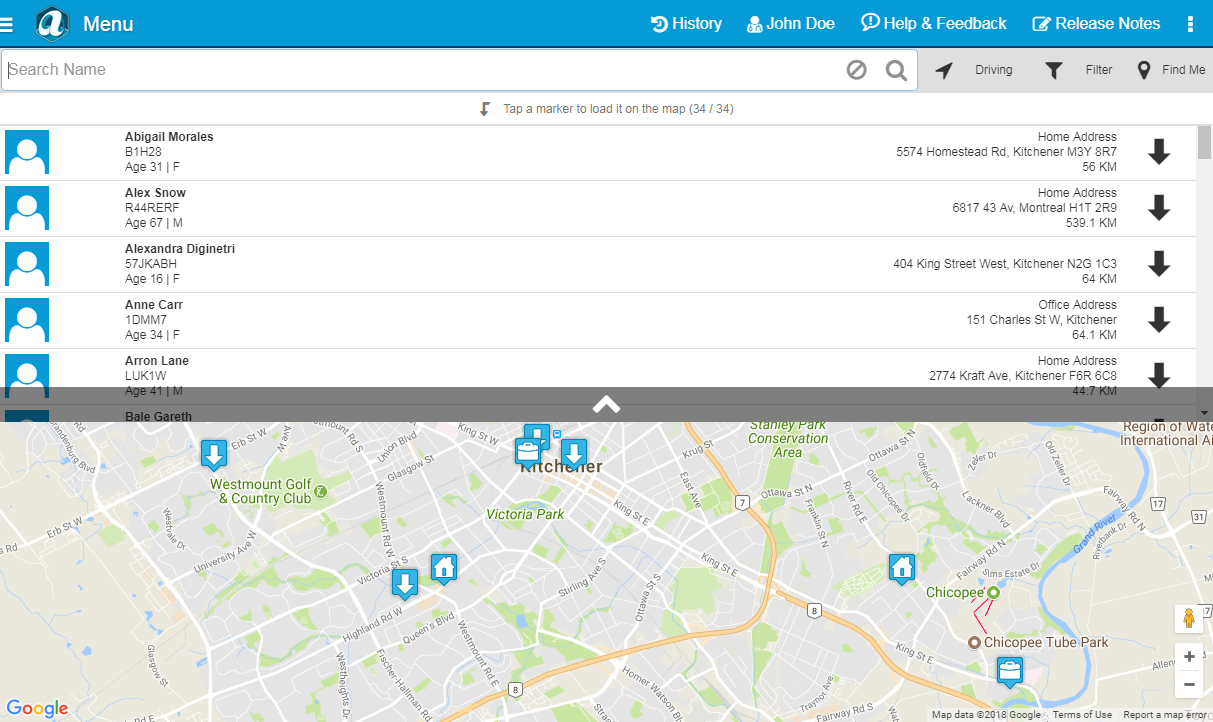The height and width of the screenshot is (722, 1213).
Task: Click the app logo in header
Action: click(52, 23)
